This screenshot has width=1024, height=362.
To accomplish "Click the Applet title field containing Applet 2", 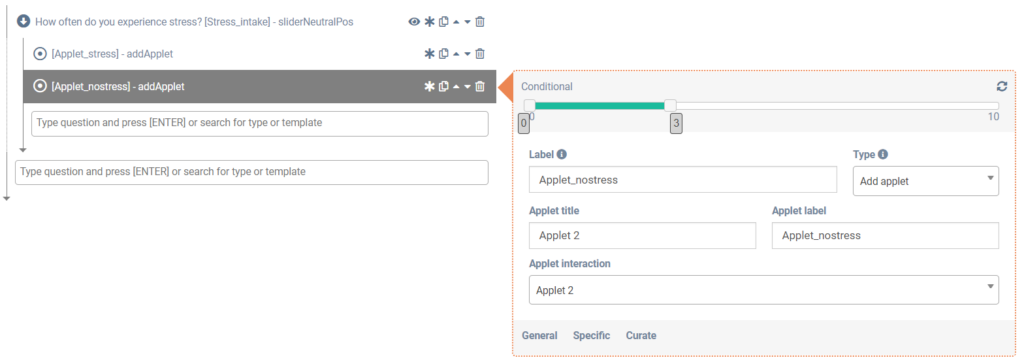I will coord(642,235).
